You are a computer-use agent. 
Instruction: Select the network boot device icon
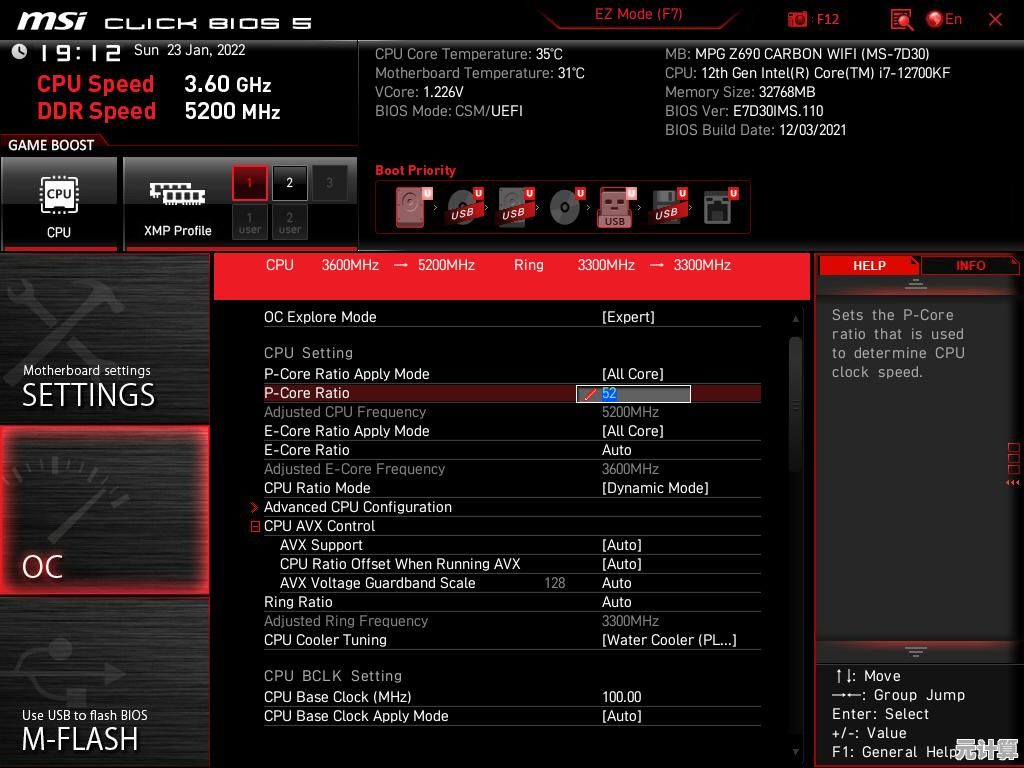(x=719, y=206)
